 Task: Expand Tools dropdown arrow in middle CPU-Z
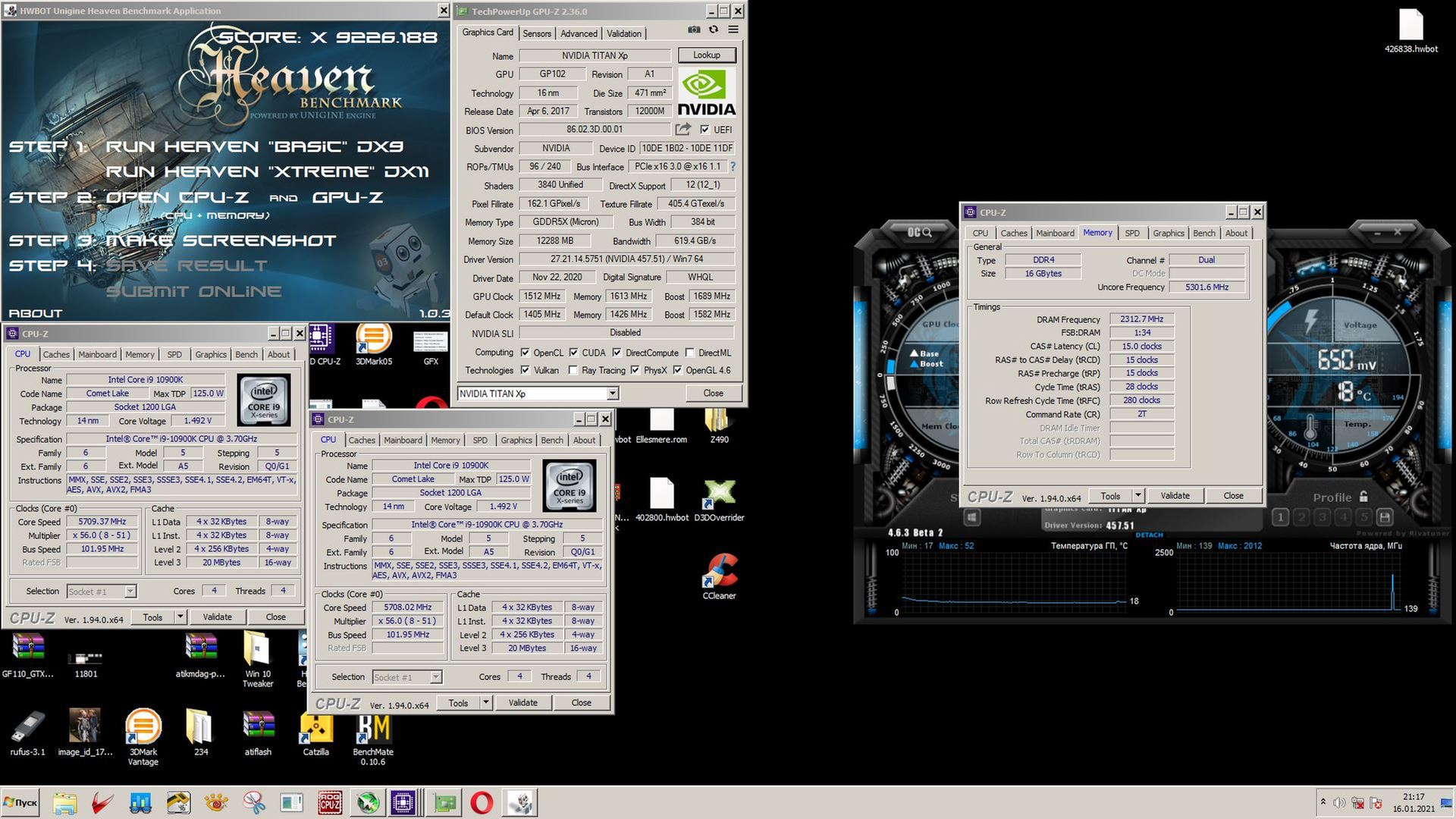486,703
